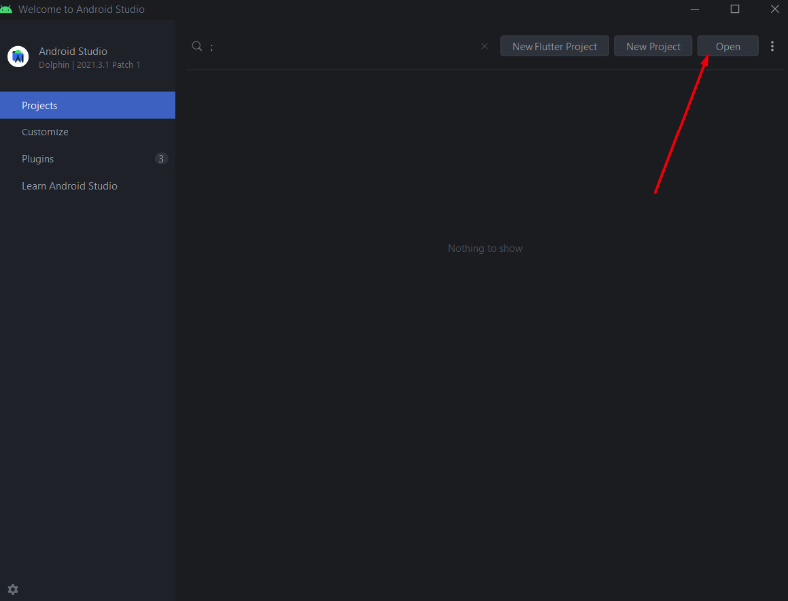Image resolution: width=788 pixels, height=601 pixels.
Task: Select the Projects tab
Action: [87, 105]
